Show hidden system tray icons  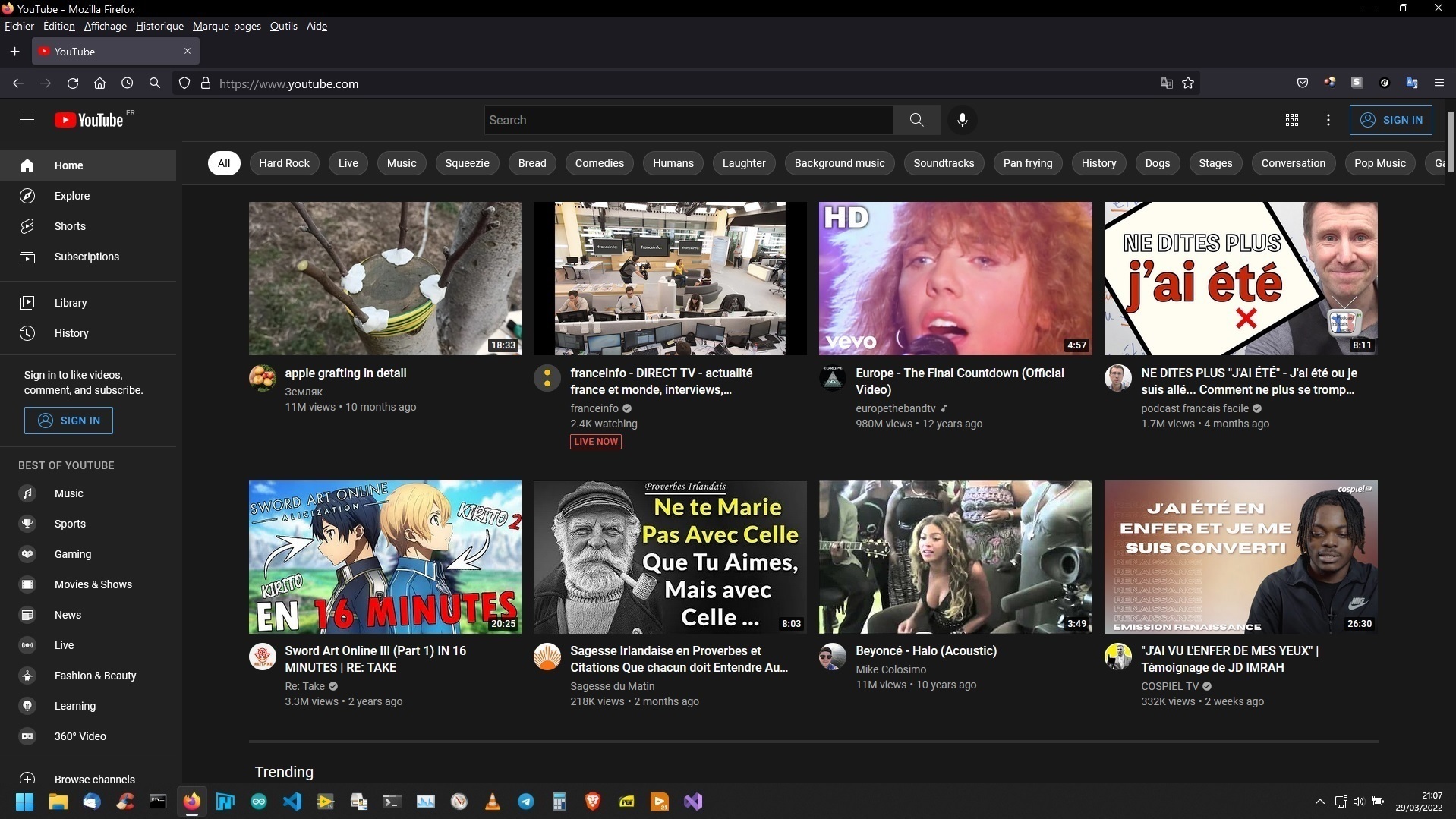[x=1319, y=802]
